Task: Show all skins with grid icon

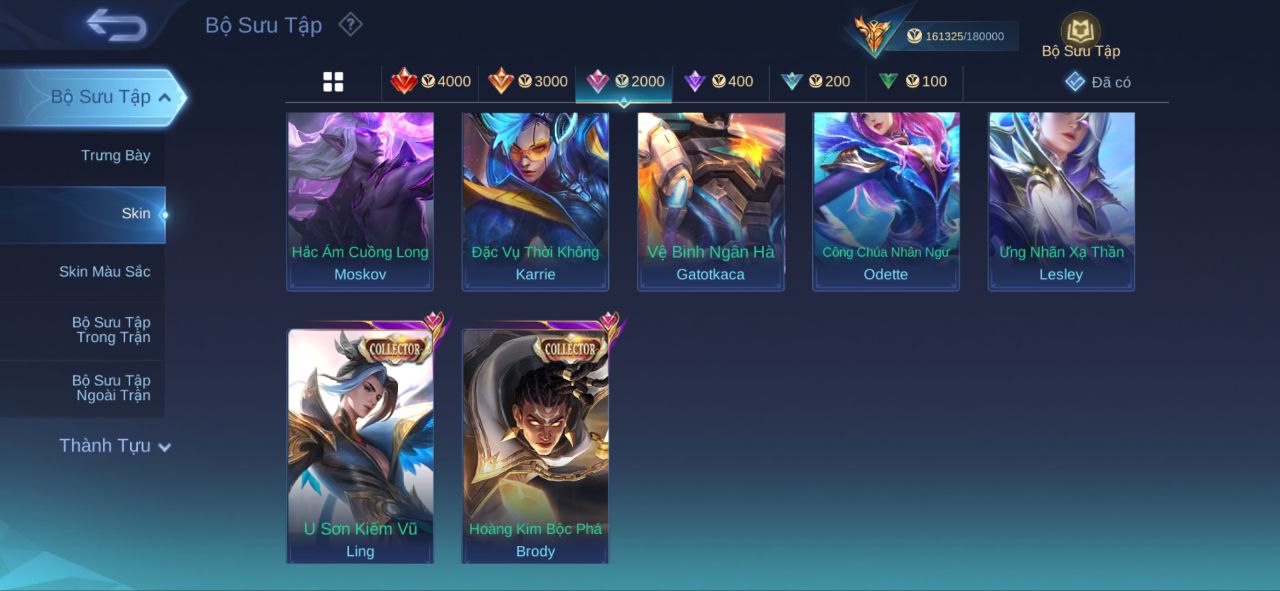Action: pos(333,82)
